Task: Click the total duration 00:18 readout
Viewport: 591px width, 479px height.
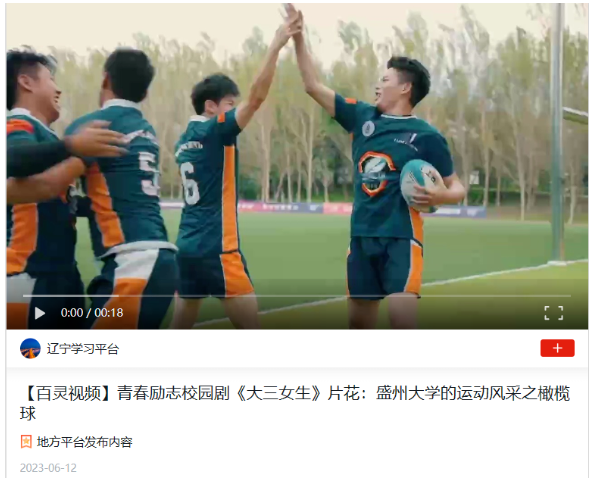Action: click(109, 313)
